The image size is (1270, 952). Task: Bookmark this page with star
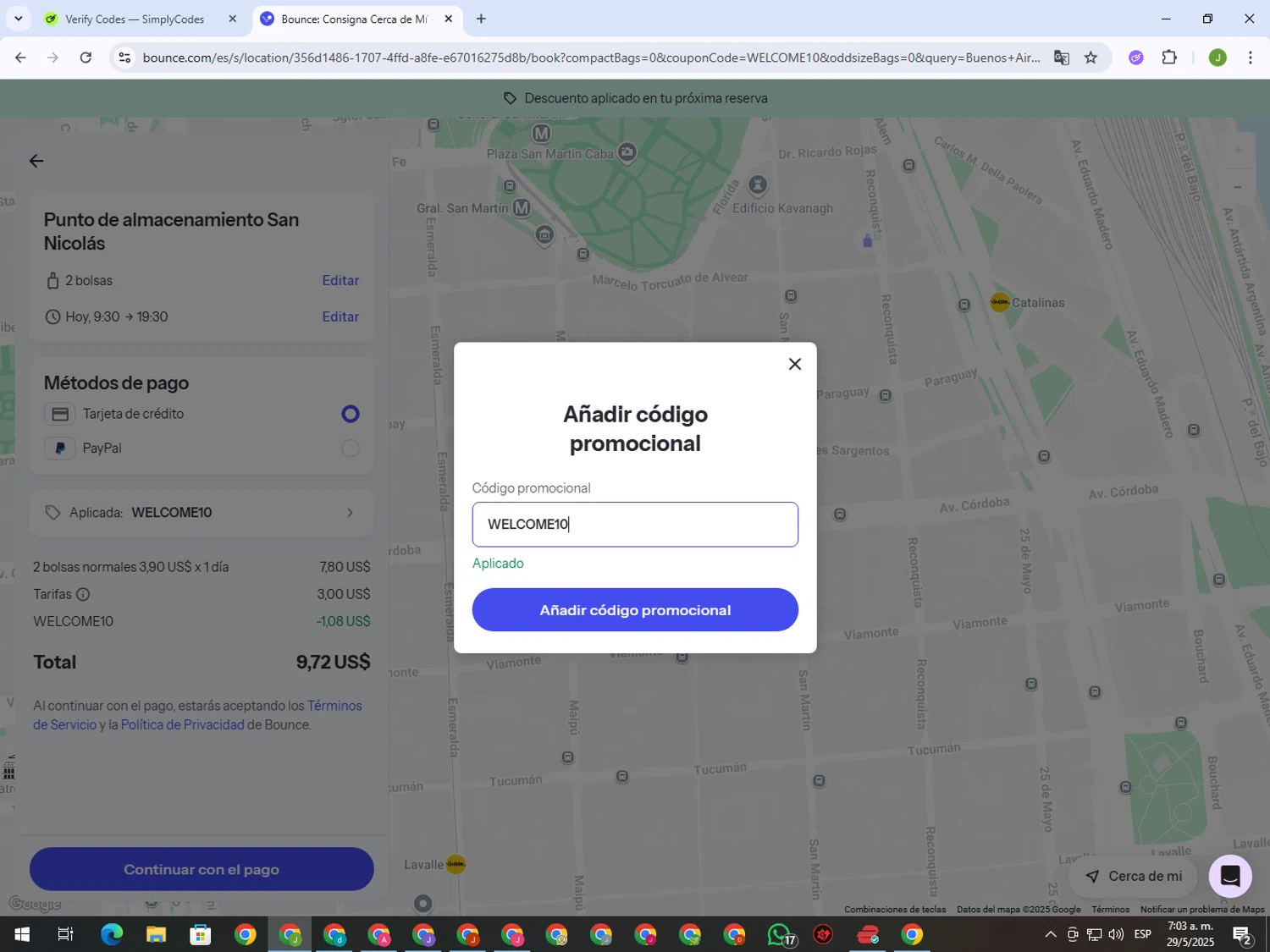click(x=1091, y=58)
